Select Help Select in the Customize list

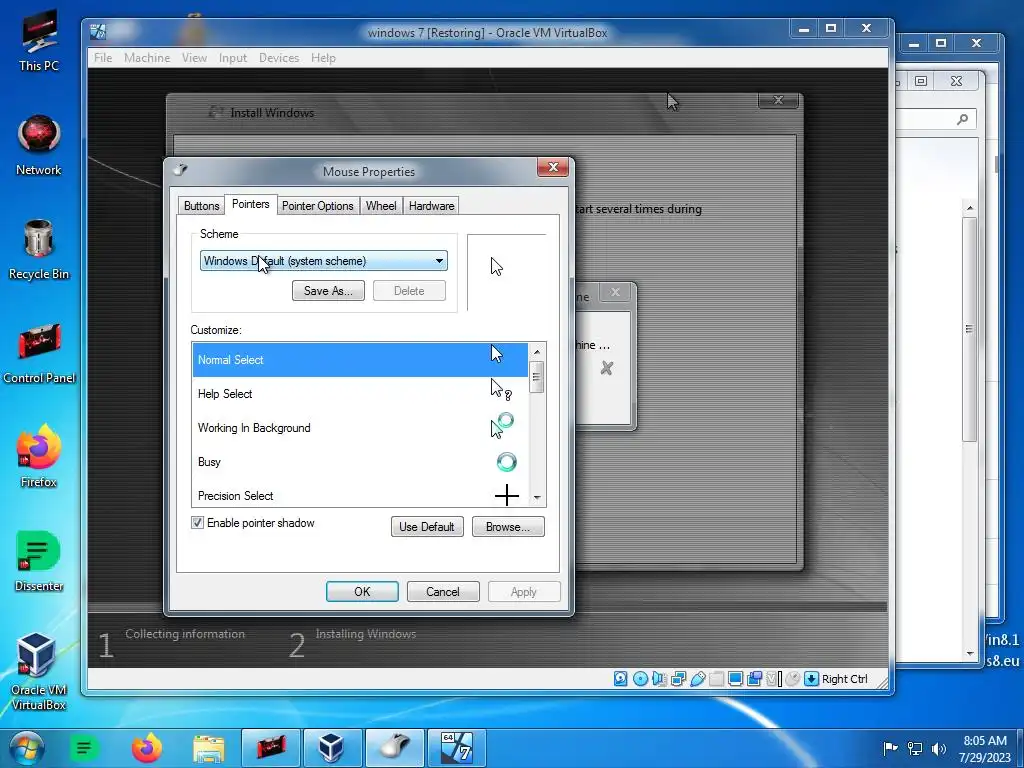point(360,394)
